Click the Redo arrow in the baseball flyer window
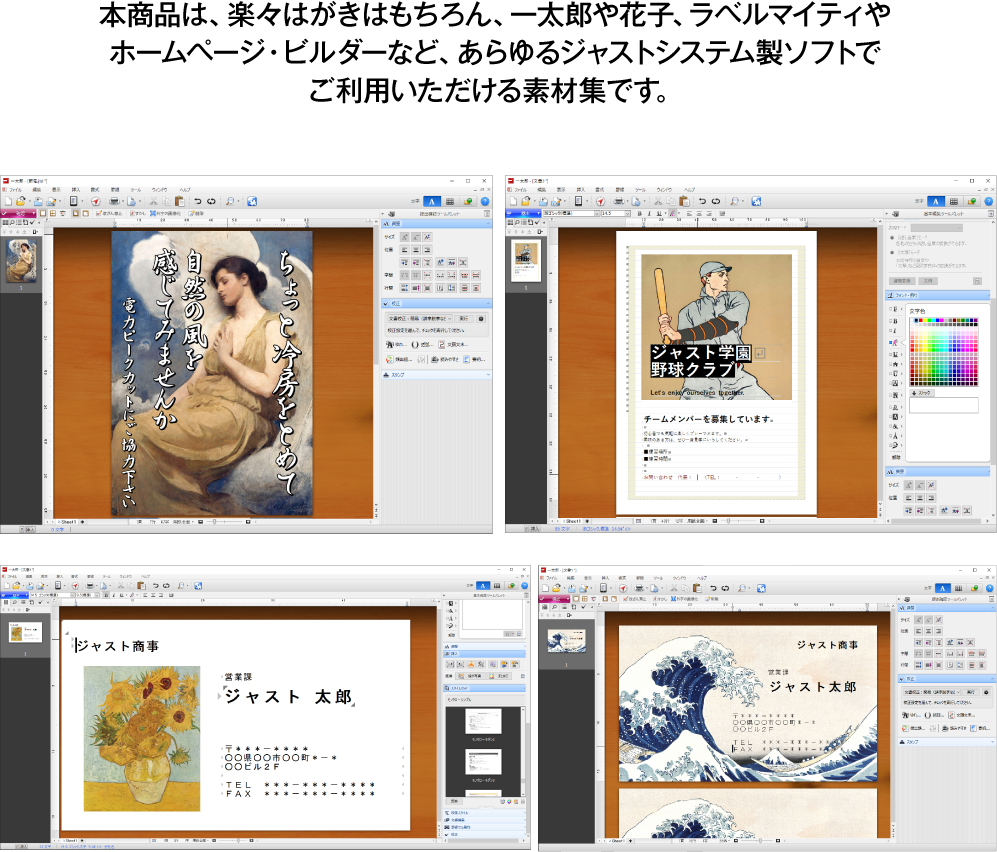997x852 pixels. click(x=714, y=201)
